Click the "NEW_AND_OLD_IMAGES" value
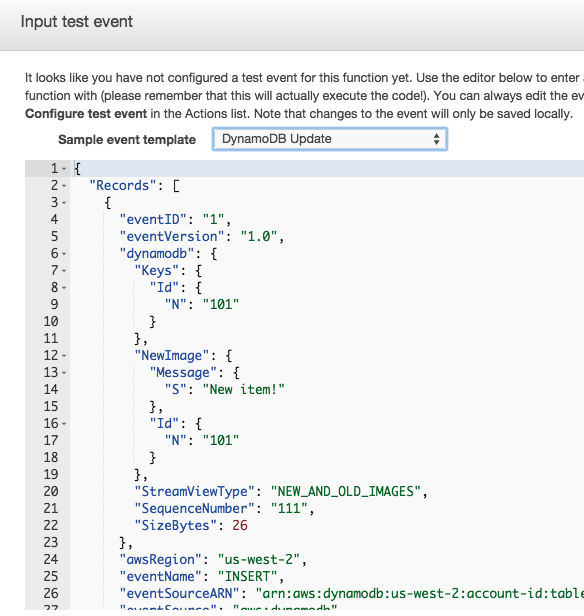The width and height of the screenshot is (584, 616). [x=346, y=491]
